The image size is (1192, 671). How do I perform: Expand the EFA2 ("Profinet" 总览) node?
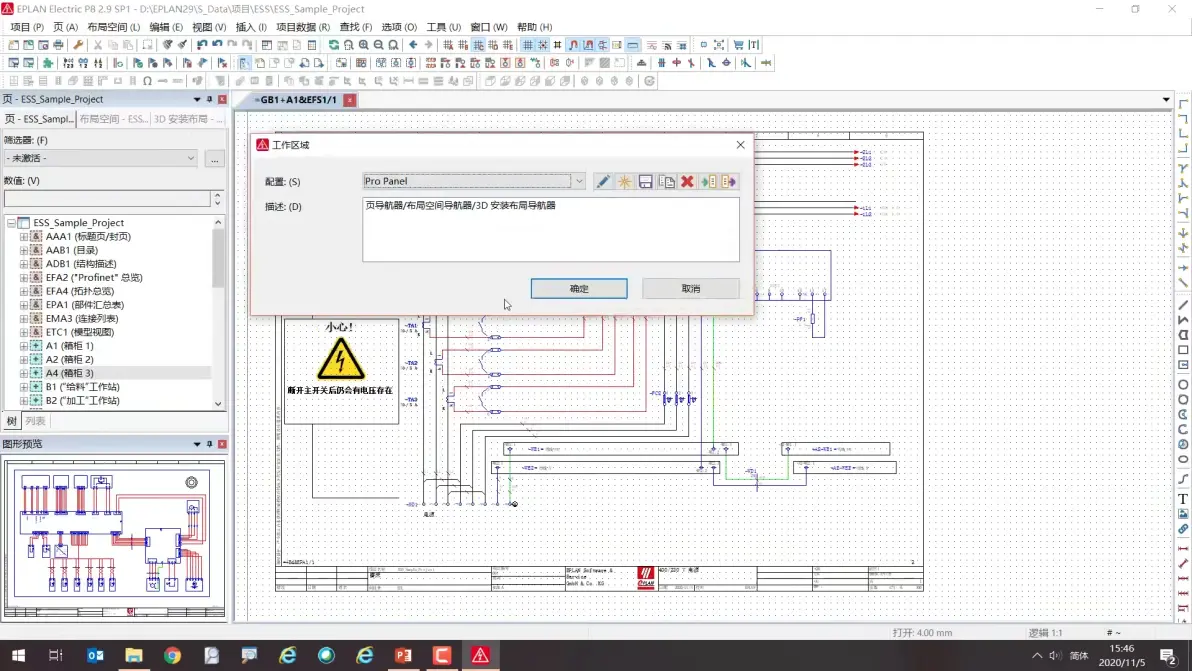coord(24,277)
